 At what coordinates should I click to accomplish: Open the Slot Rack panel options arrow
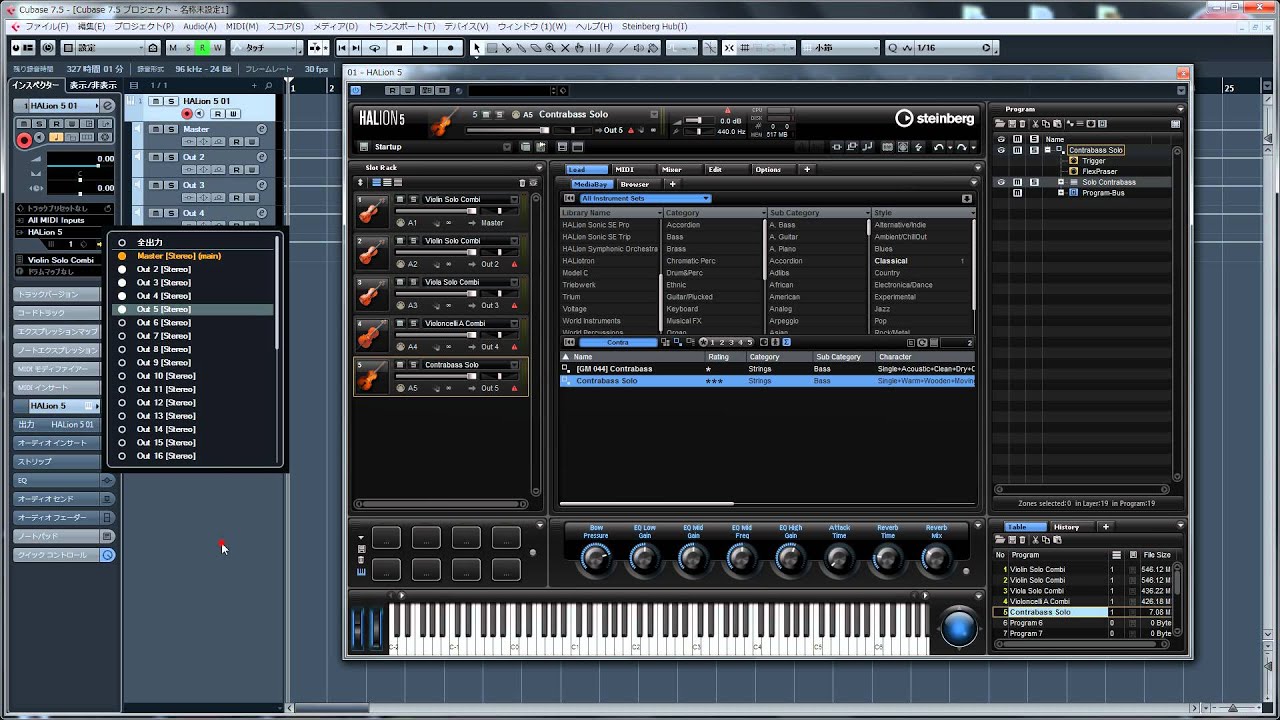tap(540, 168)
